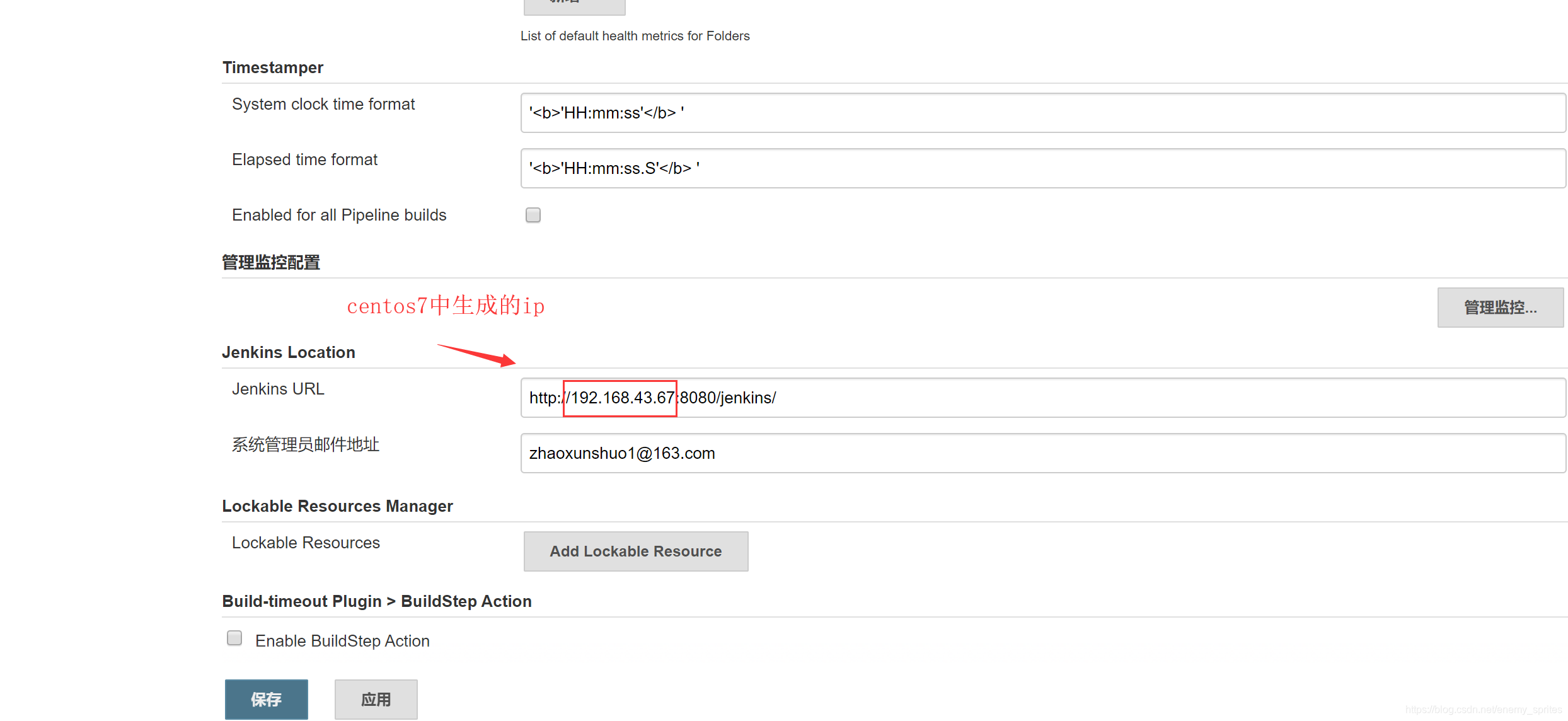Screen dimensions: 1568x721
Task: Click the Build-timeout Plugin BuildStep Action heading
Action: tap(377, 601)
